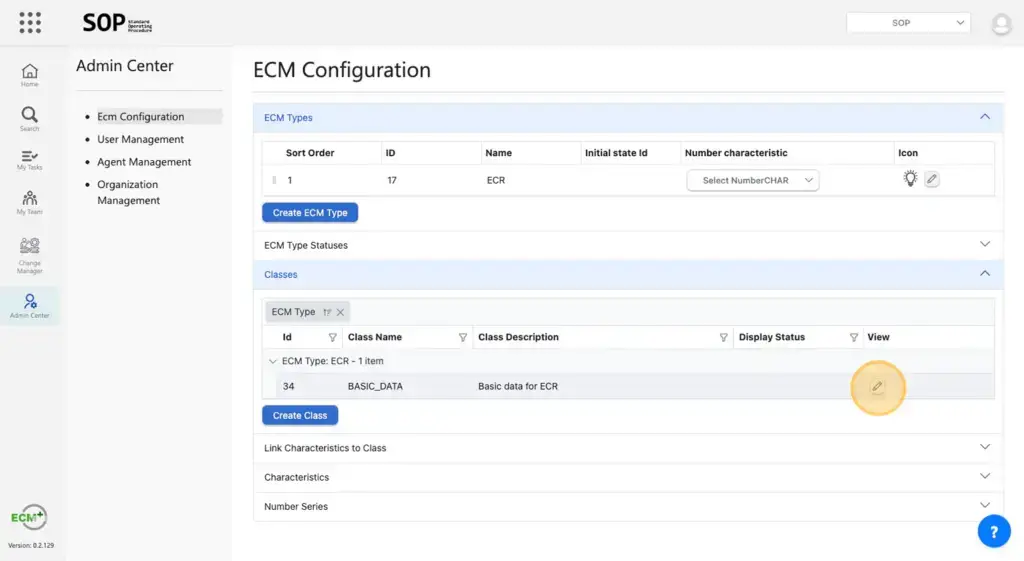Go to Home in the sidebar
Image resolution: width=1024 pixels, height=561 pixels.
(x=30, y=75)
